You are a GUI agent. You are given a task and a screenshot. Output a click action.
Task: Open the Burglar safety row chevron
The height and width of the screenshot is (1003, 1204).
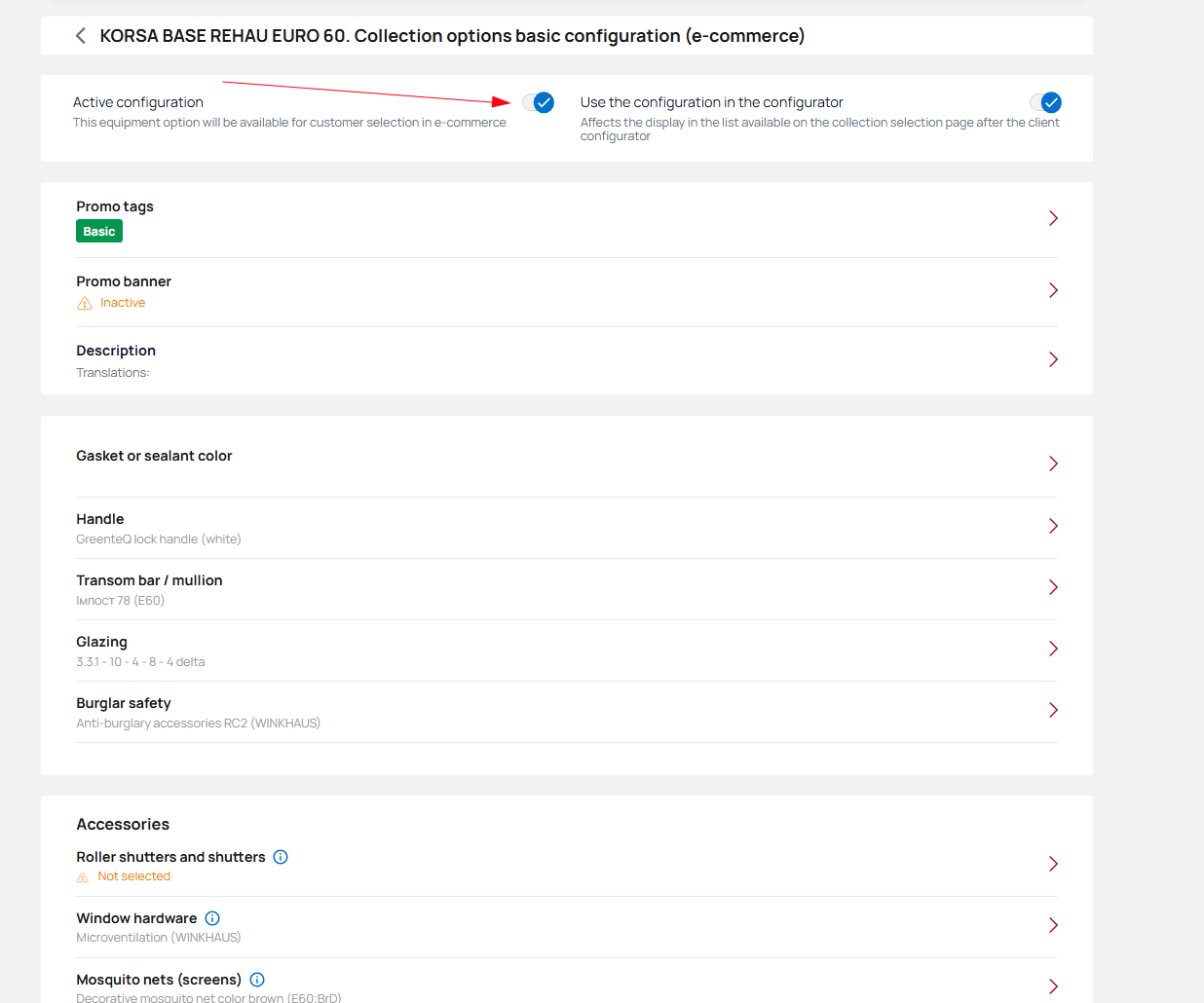point(1053,710)
